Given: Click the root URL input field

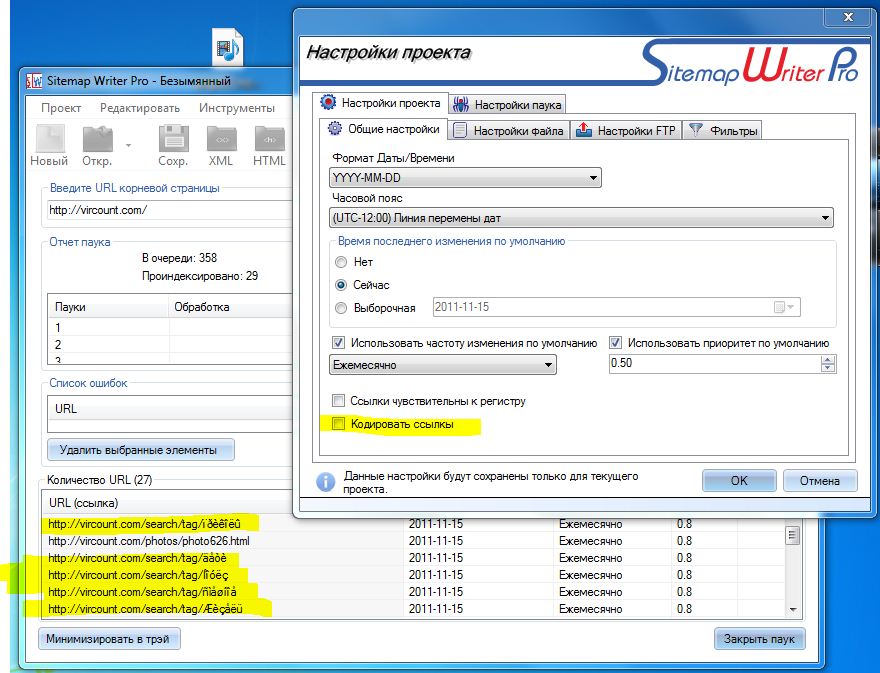Looking at the screenshot, I should [x=169, y=210].
